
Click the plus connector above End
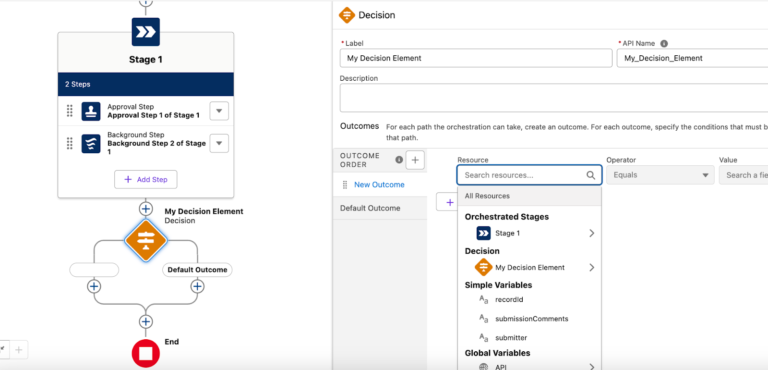145,321
